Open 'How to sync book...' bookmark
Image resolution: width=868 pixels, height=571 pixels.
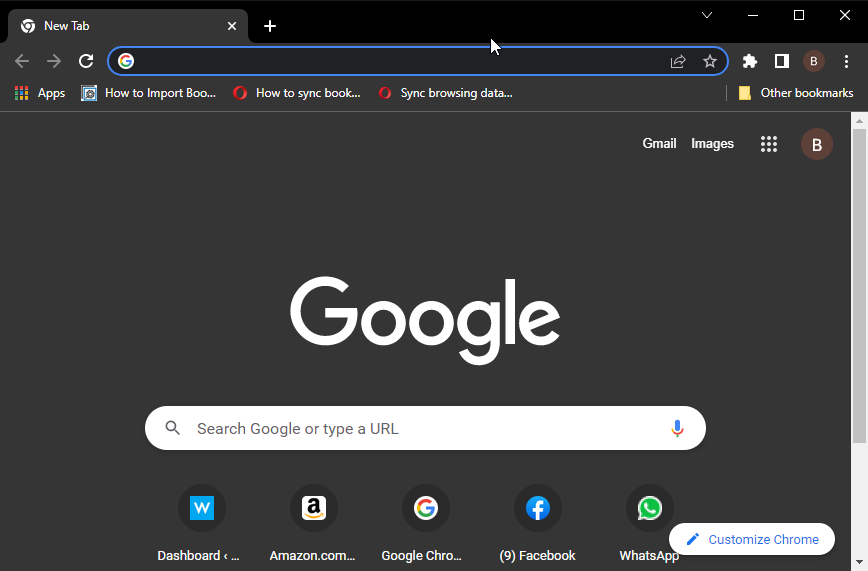point(297,93)
